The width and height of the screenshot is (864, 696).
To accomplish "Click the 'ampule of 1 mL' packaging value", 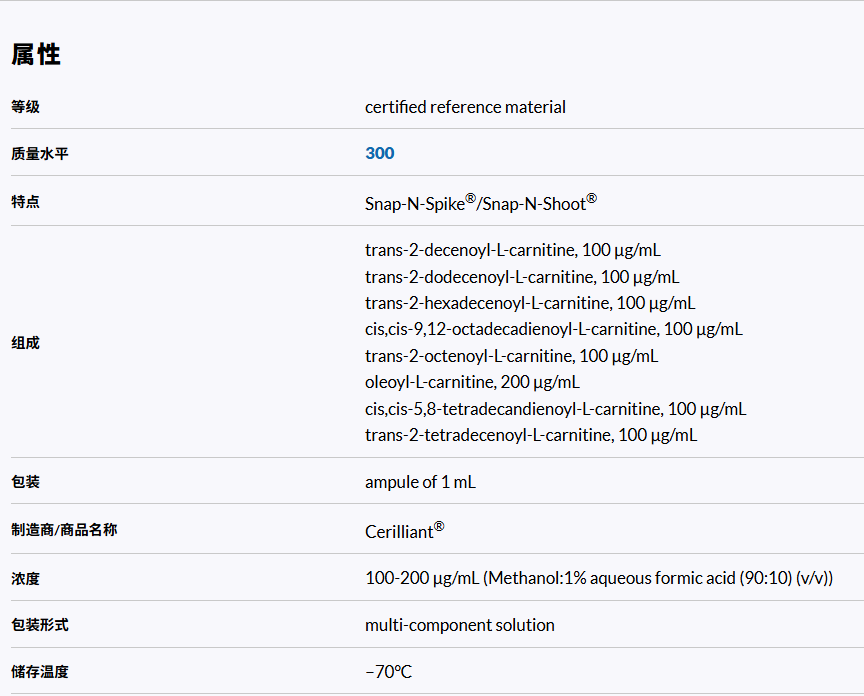I will coord(420,482).
